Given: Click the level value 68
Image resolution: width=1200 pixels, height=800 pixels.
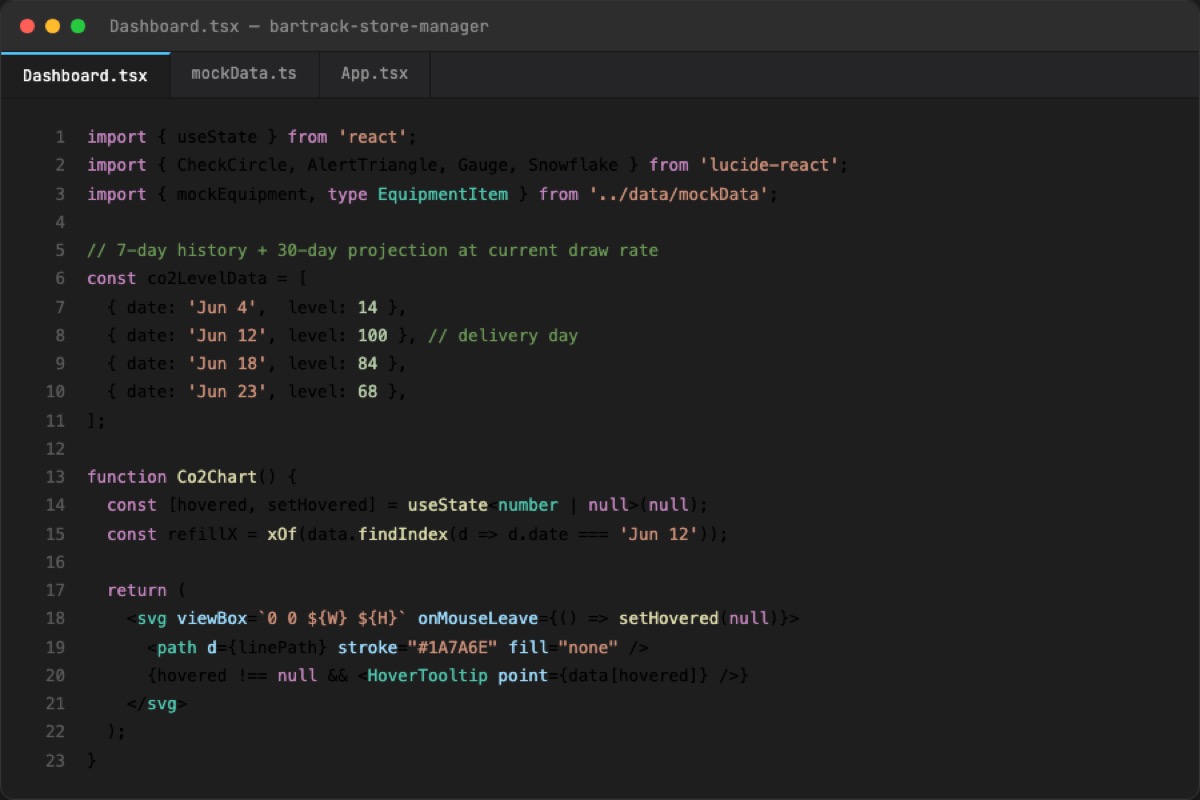Looking at the screenshot, I should pos(367,392).
